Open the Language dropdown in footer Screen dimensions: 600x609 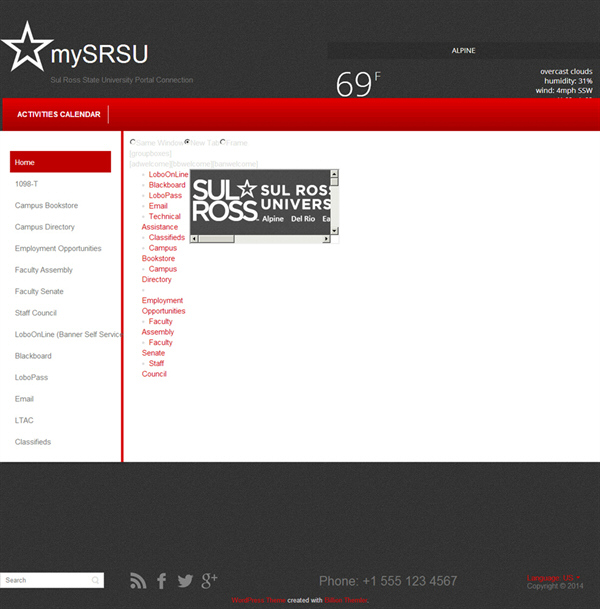(552, 577)
